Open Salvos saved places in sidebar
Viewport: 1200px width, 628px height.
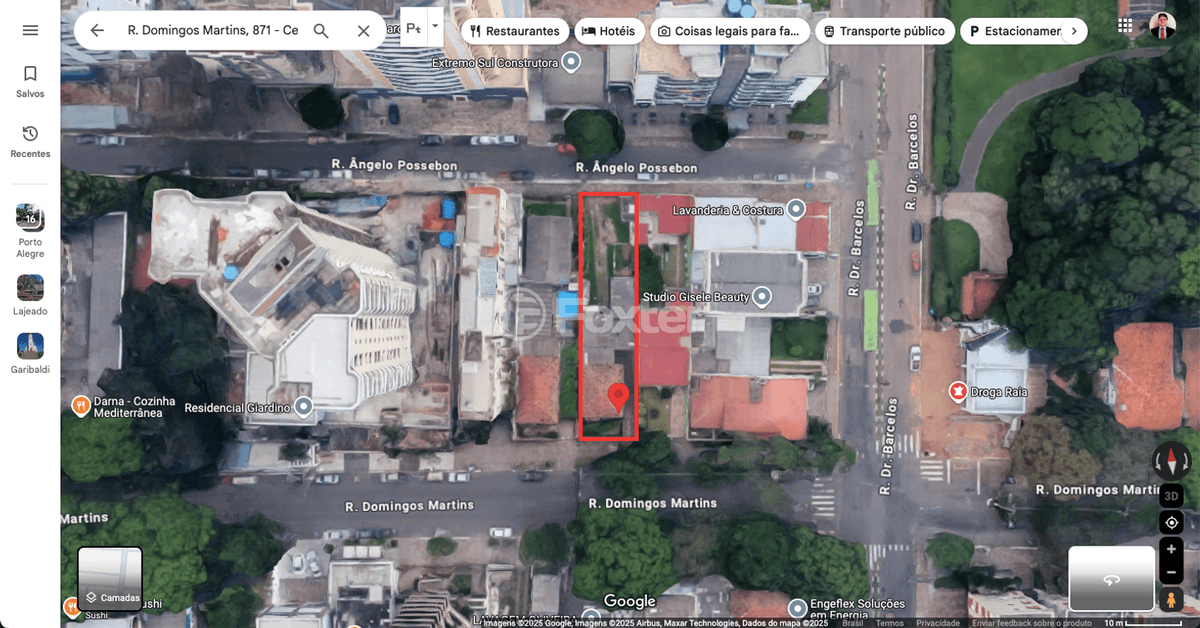30,81
